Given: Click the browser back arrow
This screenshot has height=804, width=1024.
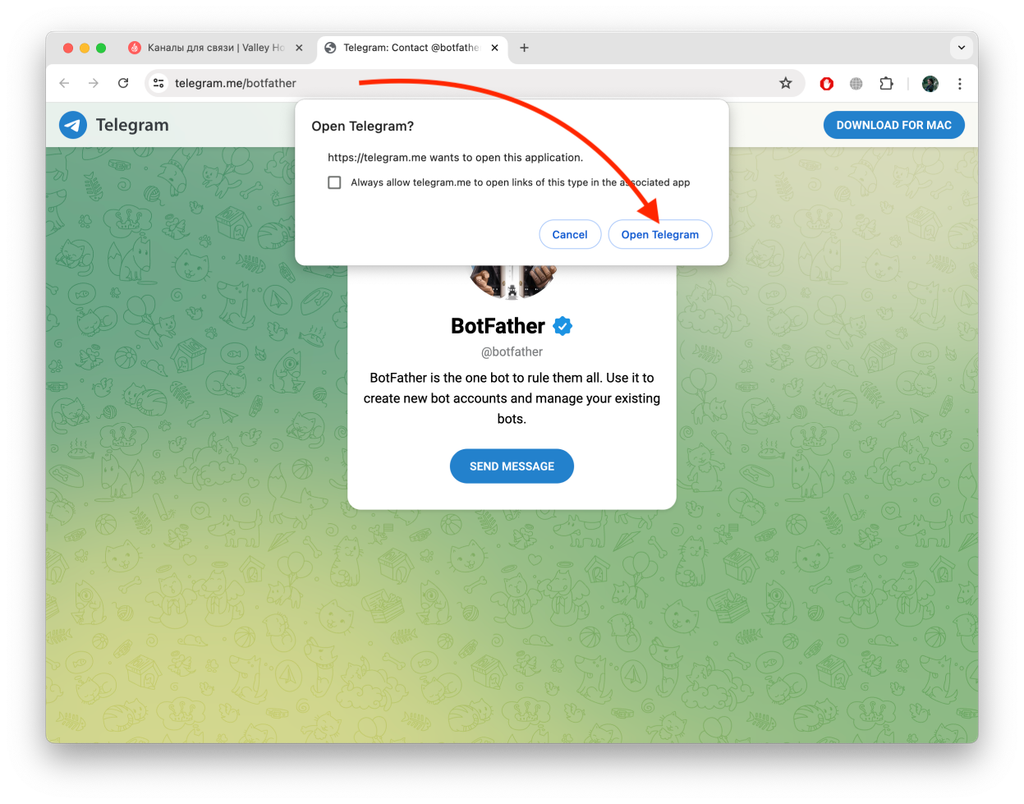Looking at the screenshot, I should (64, 83).
